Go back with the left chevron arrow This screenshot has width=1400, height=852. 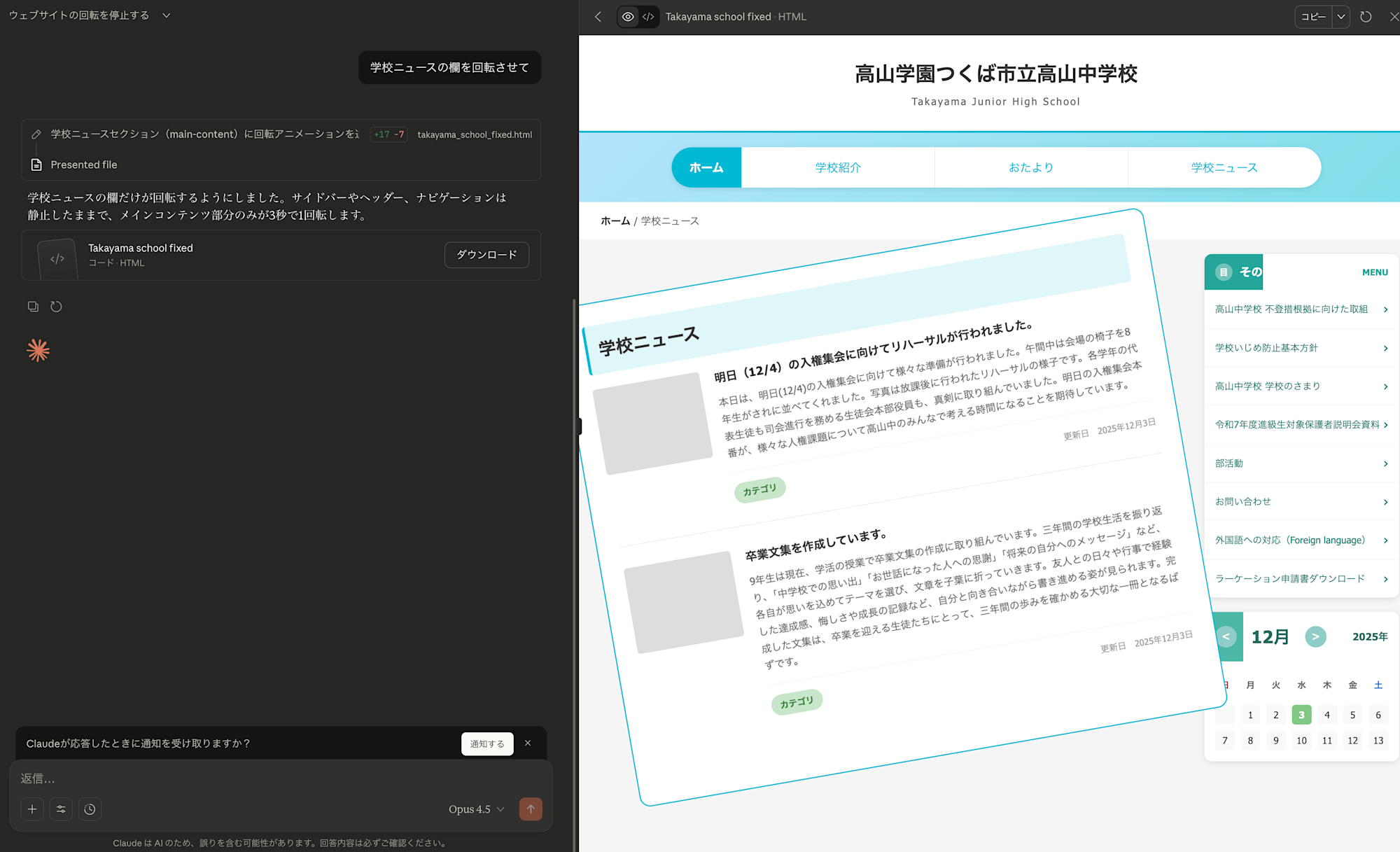point(598,17)
